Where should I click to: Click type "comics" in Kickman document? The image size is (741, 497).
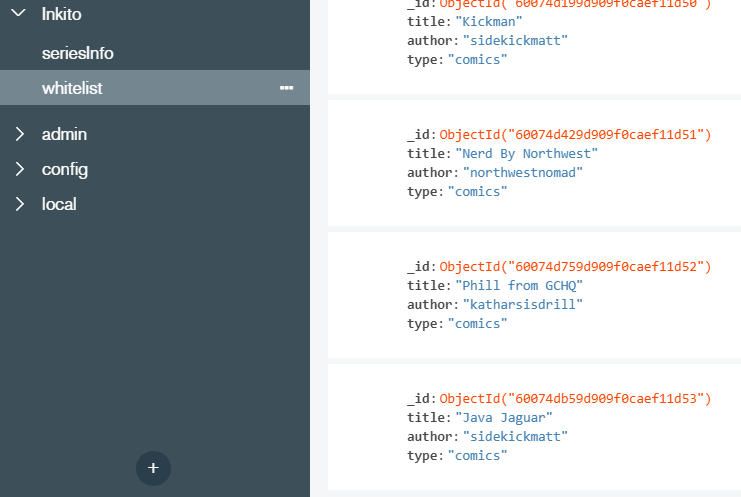[x=477, y=60]
